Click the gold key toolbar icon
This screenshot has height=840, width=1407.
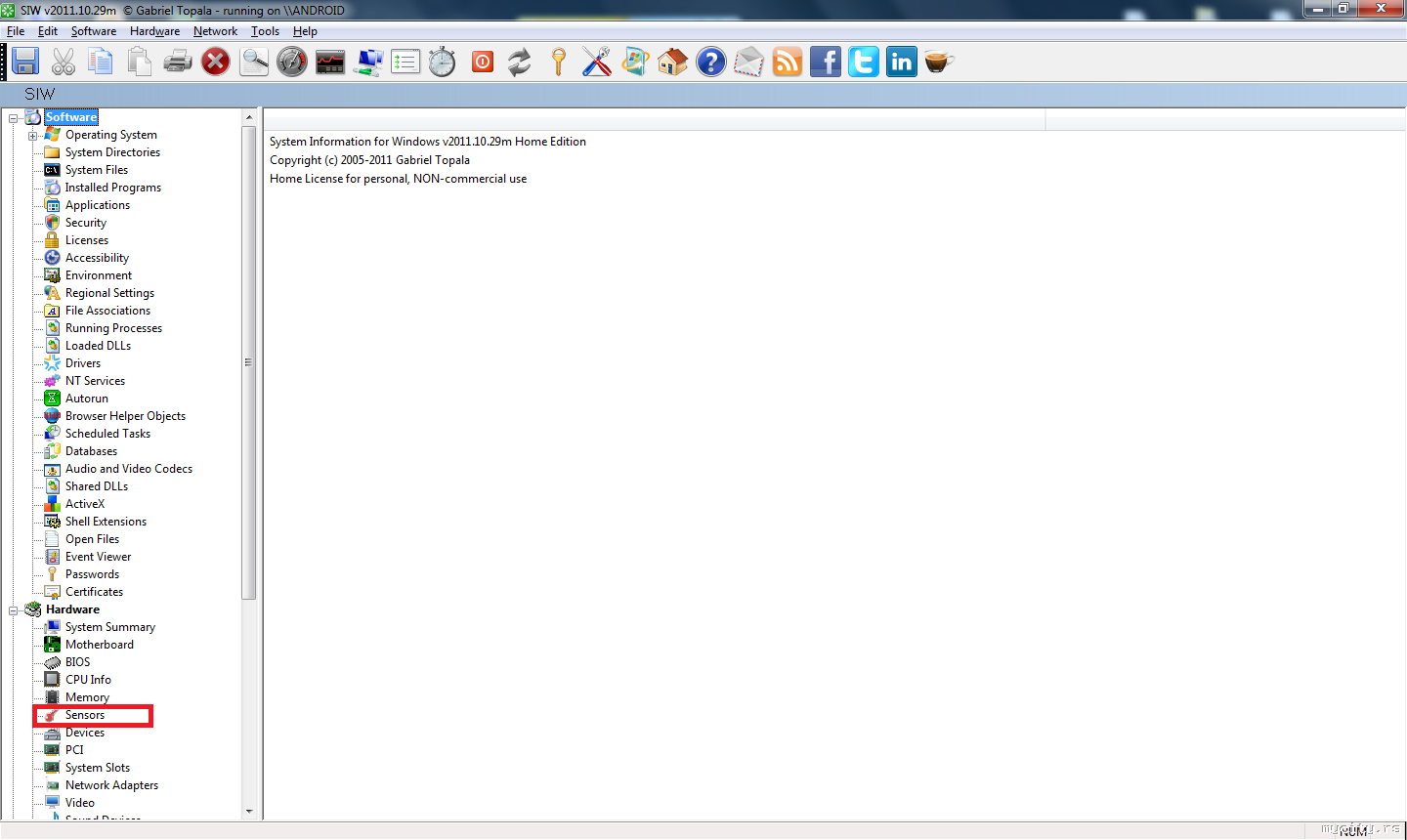pyautogui.click(x=558, y=62)
